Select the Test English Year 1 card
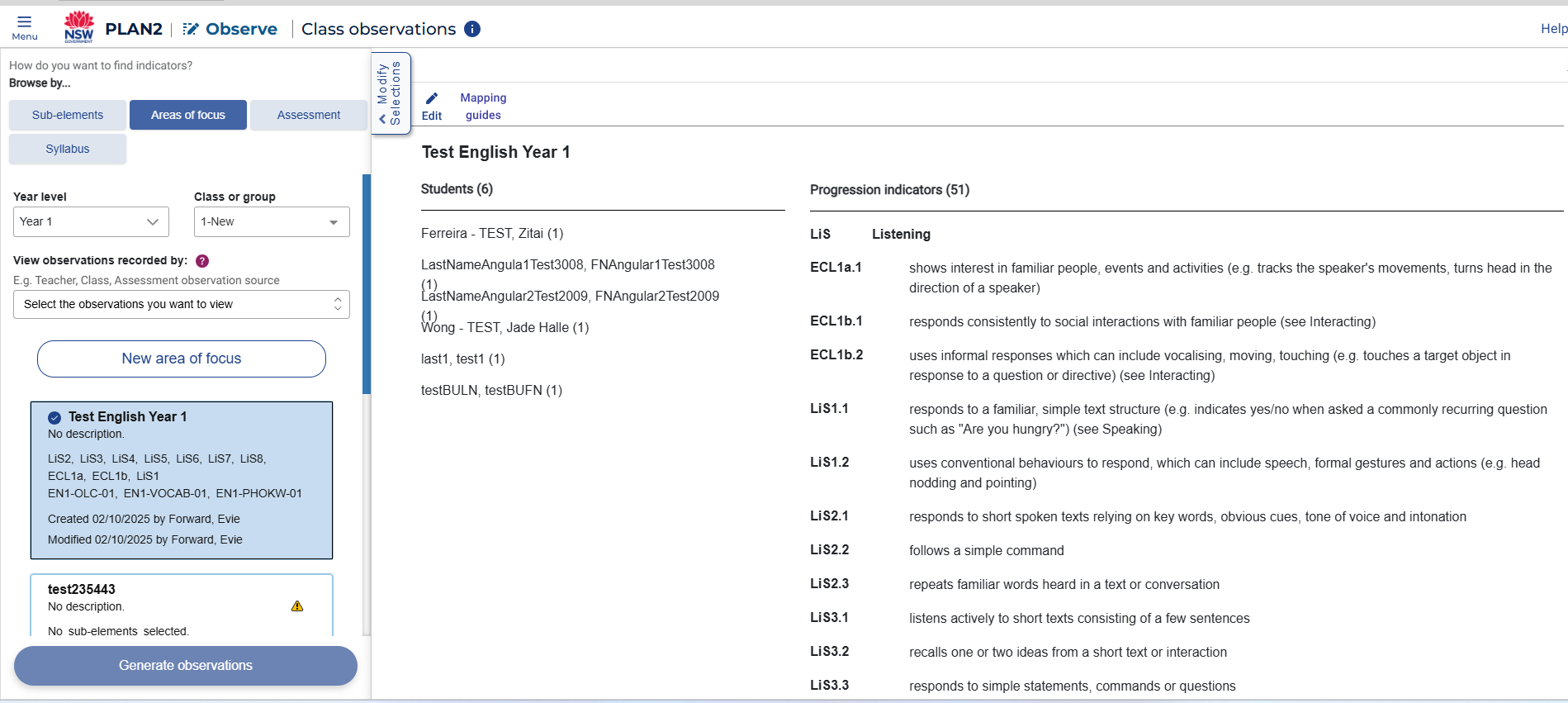 click(182, 480)
